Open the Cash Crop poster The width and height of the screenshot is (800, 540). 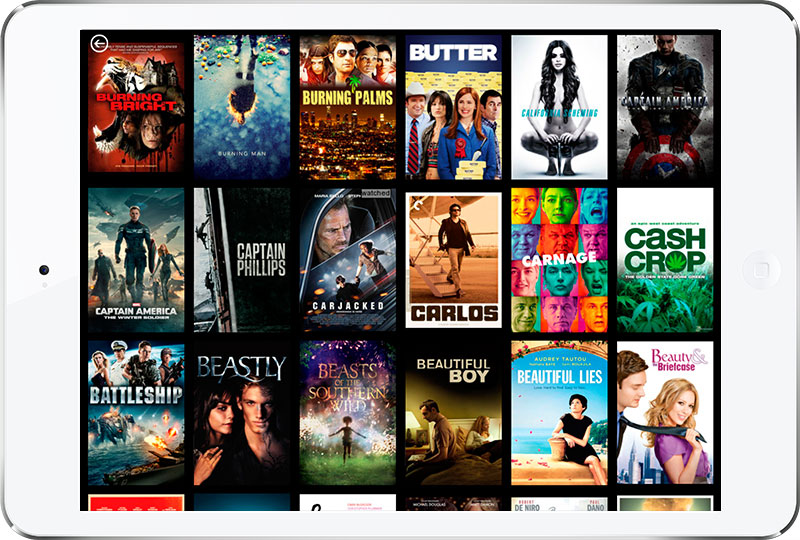pos(665,260)
